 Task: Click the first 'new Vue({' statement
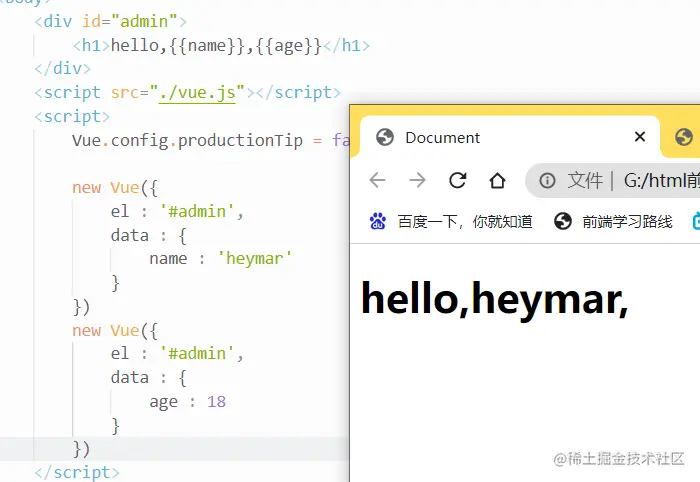pyautogui.click(x=115, y=187)
